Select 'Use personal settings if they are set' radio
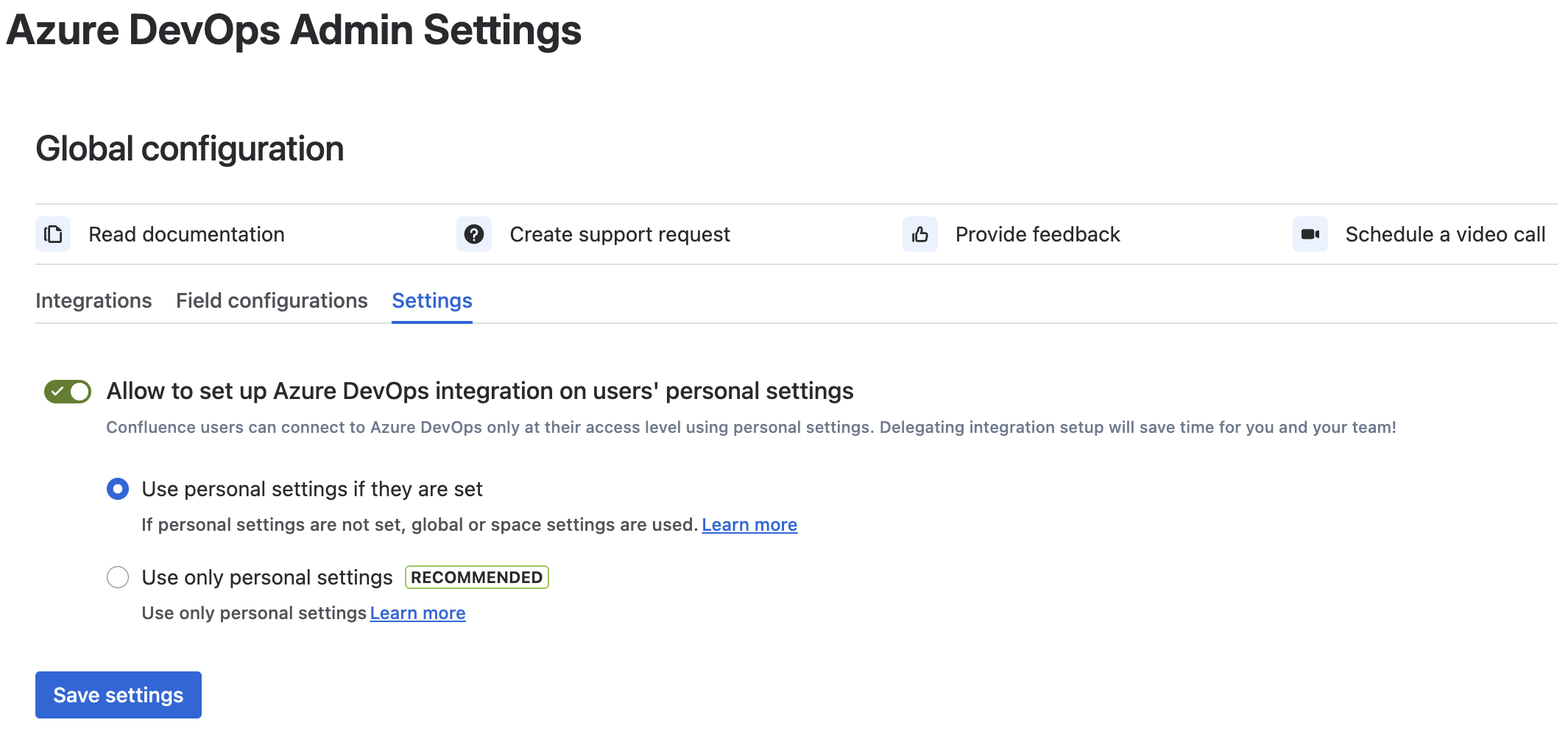 118,489
